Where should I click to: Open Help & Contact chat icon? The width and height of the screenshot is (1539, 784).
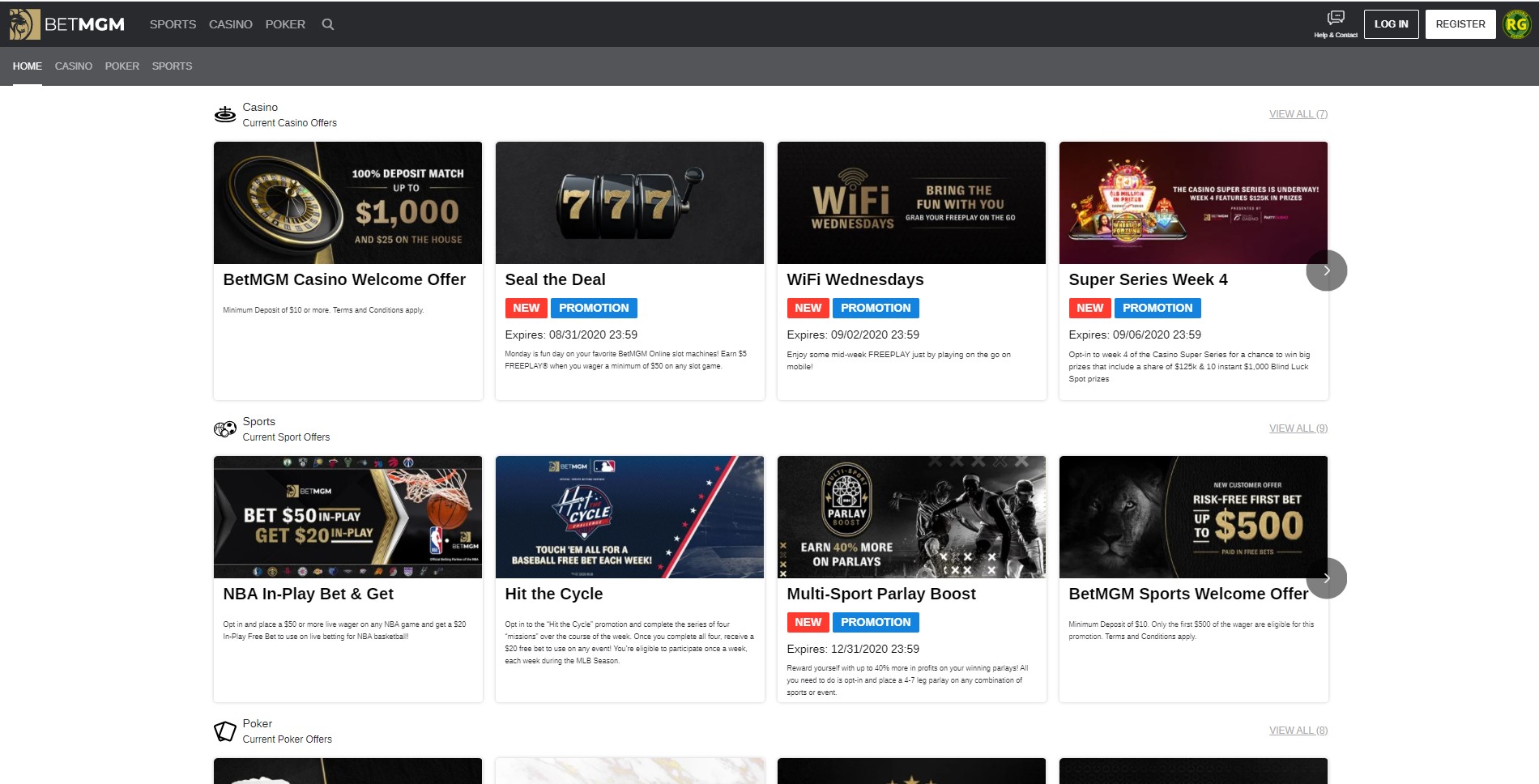1336,24
